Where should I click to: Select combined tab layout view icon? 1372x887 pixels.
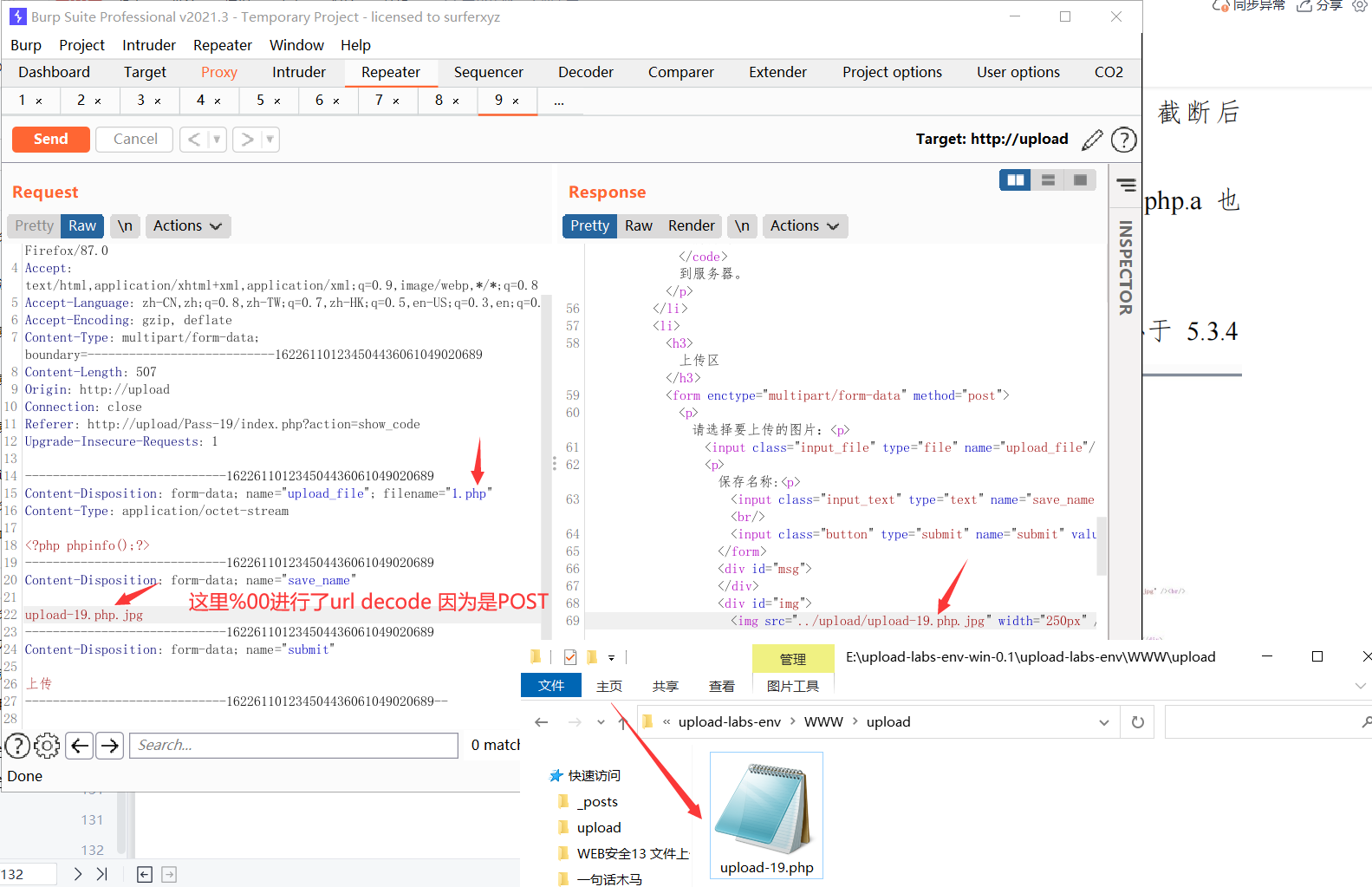(x=1080, y=179)
